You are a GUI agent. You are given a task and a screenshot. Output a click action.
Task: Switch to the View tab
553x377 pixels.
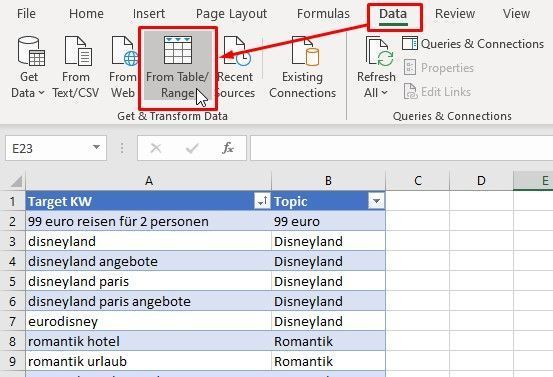click(x=516, y=14)
